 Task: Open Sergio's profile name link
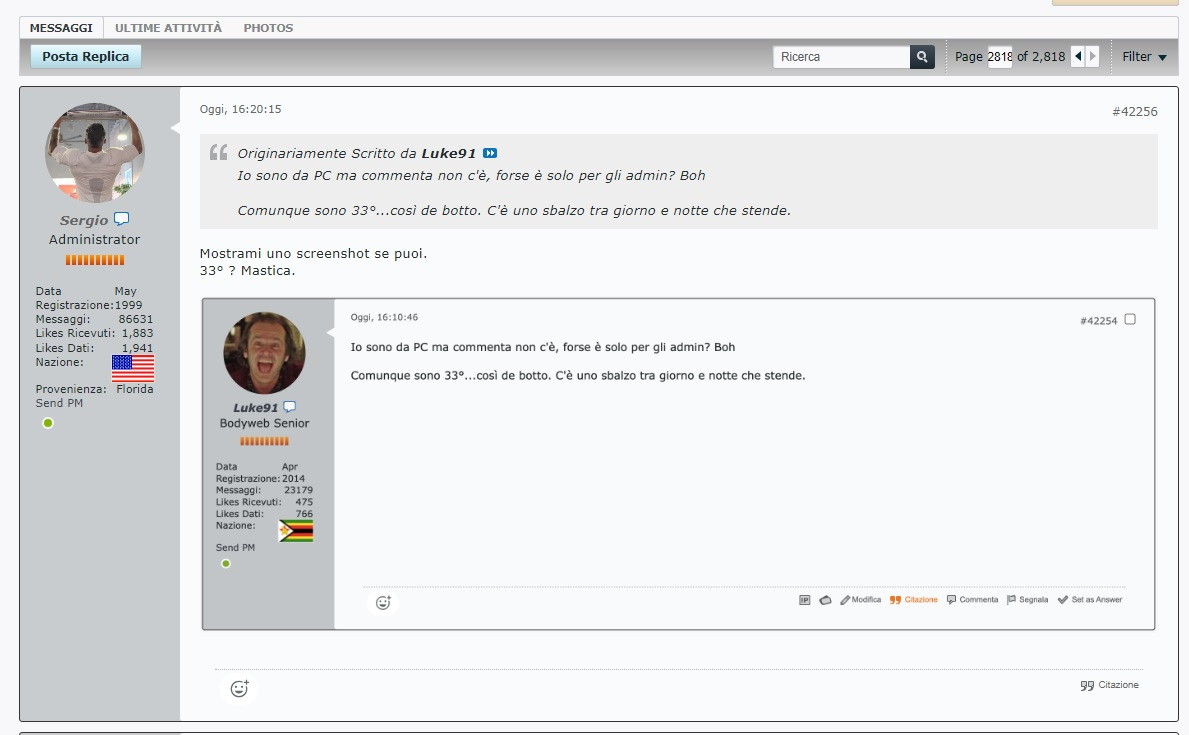84,220
